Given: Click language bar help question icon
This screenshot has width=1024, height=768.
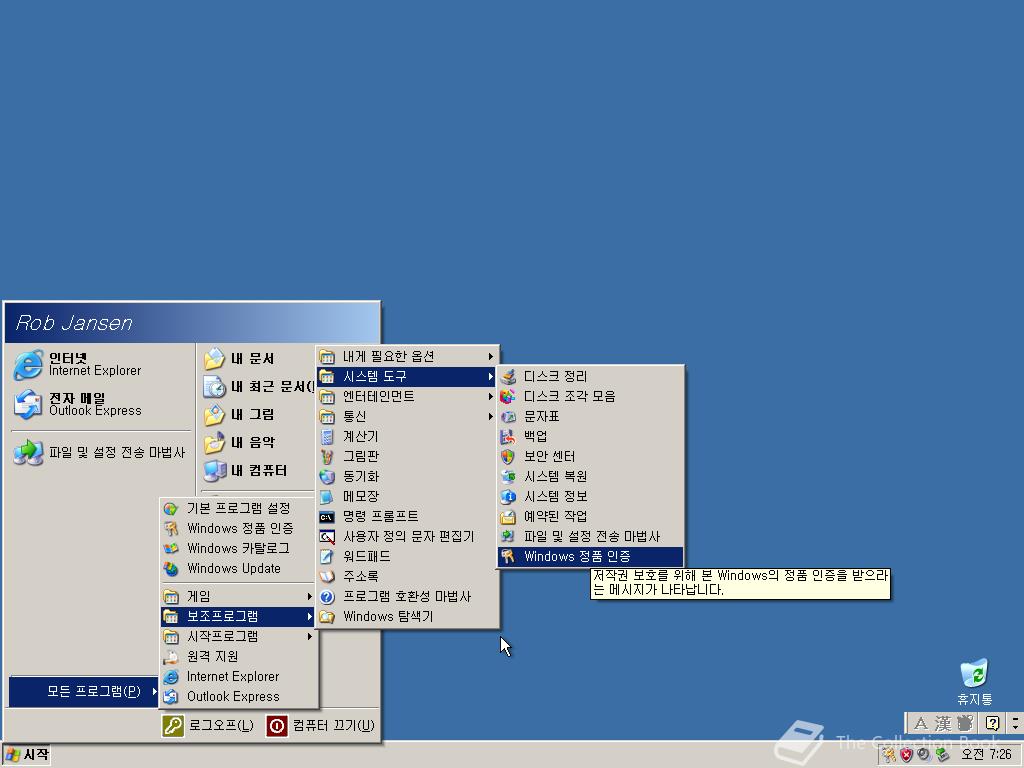Looking at the screenshot, I should 993,723.
